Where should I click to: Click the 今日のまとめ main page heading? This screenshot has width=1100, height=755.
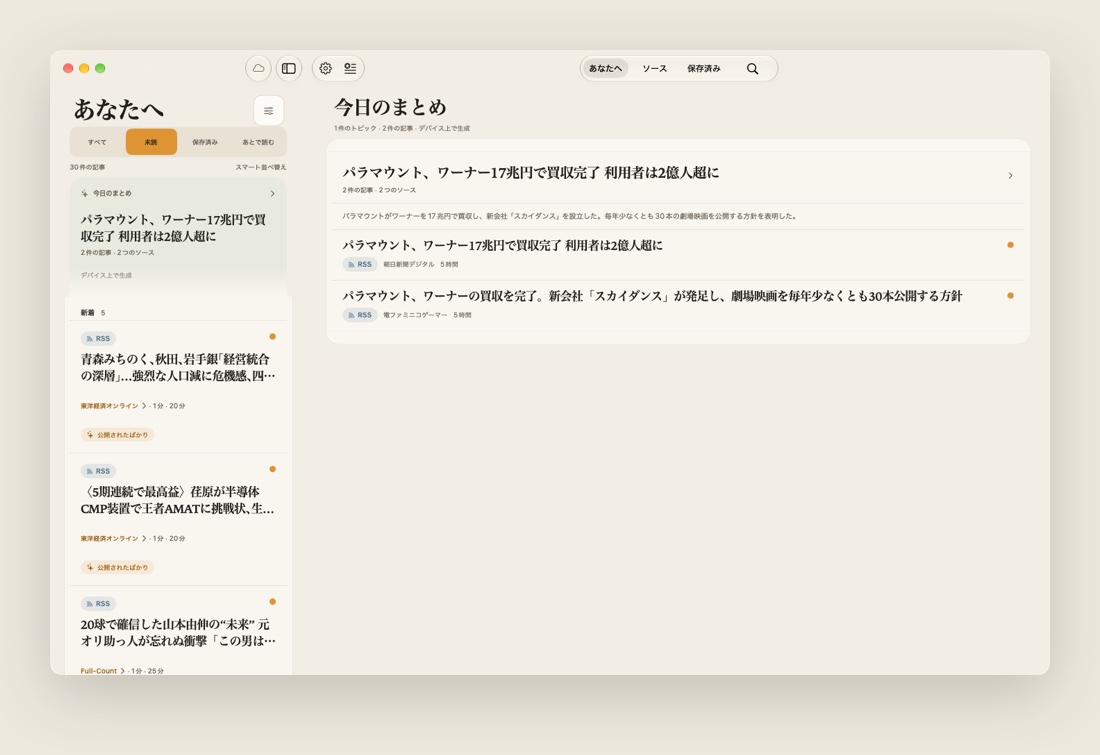pos(390,107)
